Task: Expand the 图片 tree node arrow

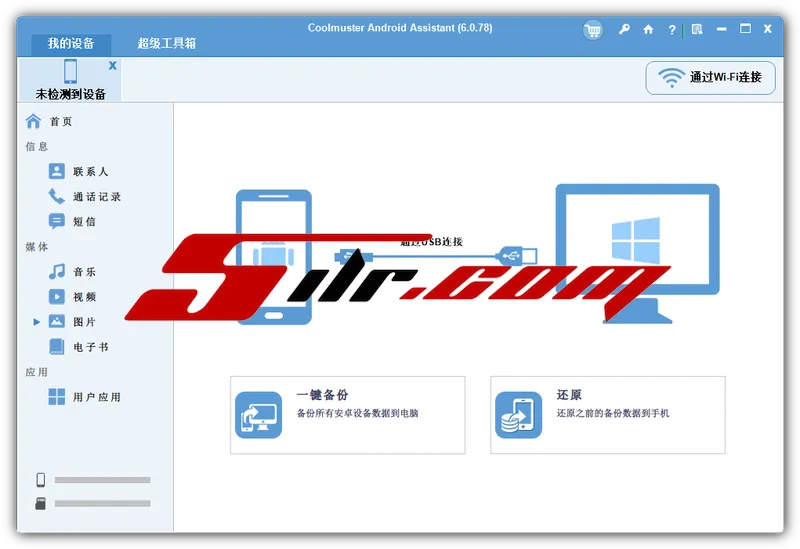Action: (36, 322)
